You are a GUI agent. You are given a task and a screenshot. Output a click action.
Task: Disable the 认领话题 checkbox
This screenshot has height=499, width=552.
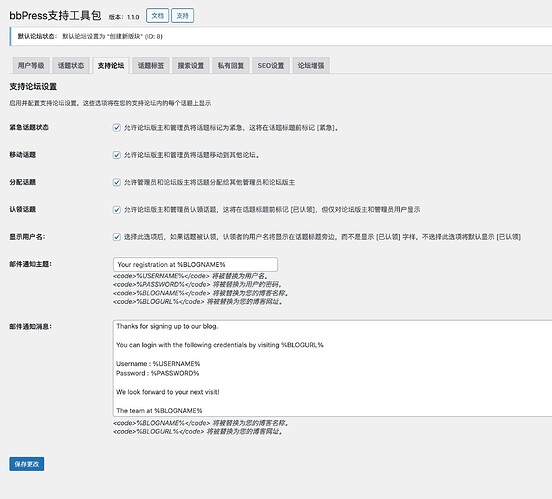[117, 210]
